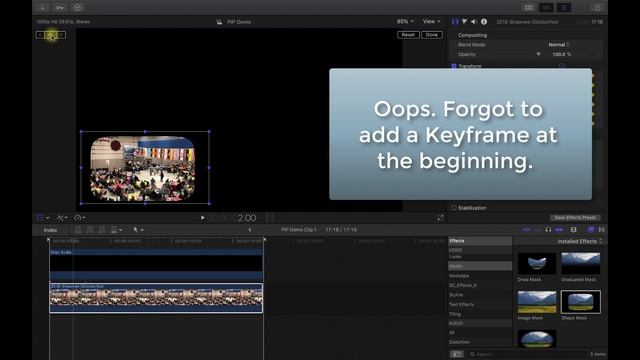The width and height of the screenshot is (640, 360).
Task: Click the clip appearance filmstrip icon
Action: [573, 230]
